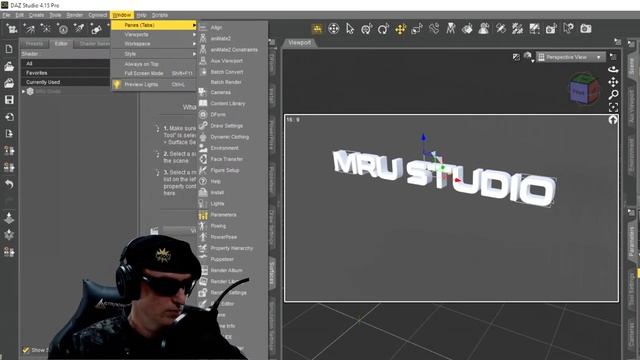Toggle the Show checkbox at bottom left
The height and width of the screenshot is (360, 640).
[x=26, y=350]
